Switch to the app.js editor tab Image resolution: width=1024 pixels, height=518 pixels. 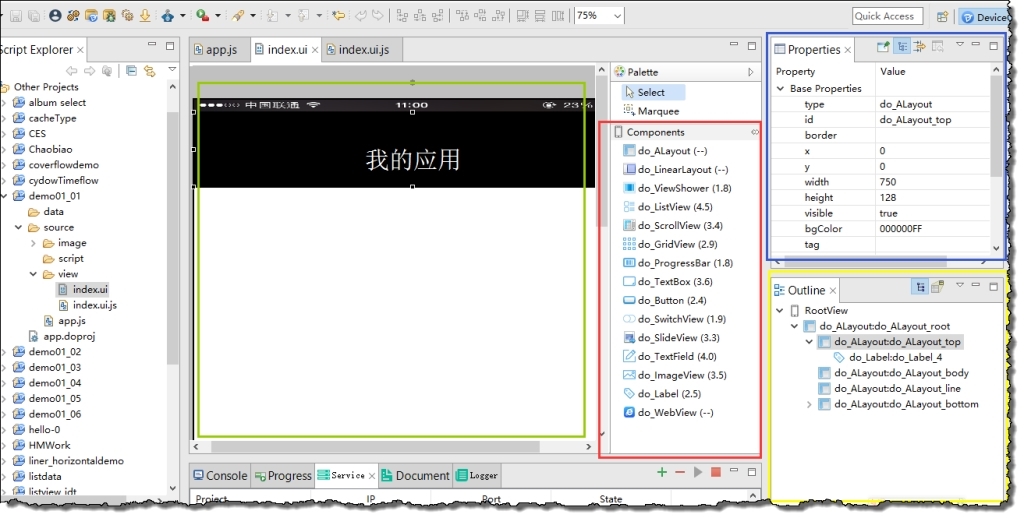[x=214, y=50]
